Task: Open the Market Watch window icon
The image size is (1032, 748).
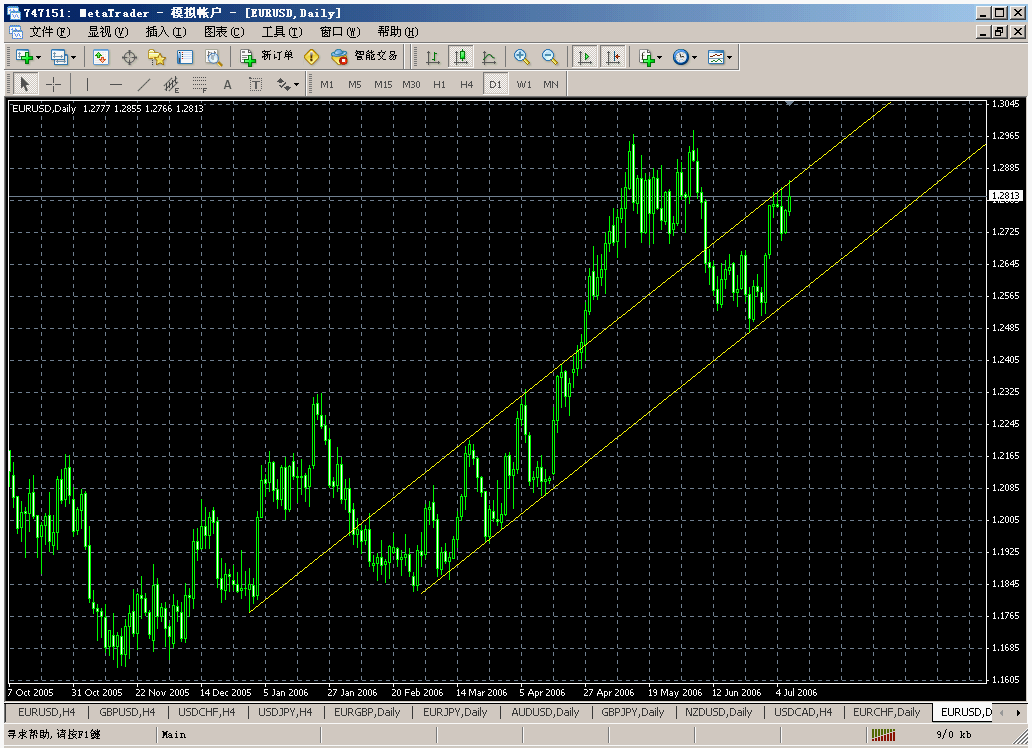Action: pyautogui.click(x=101, y=57)
